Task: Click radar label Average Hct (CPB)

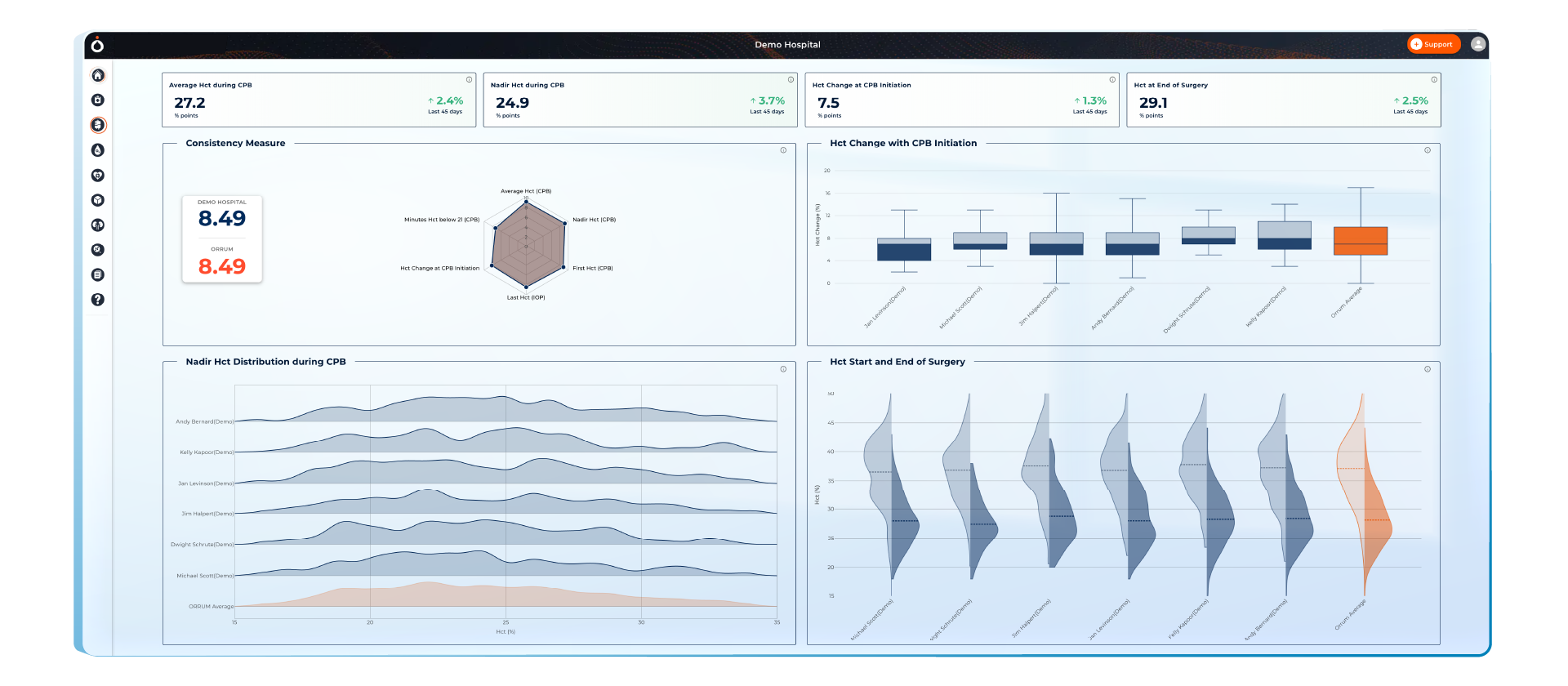Action: click(526, 191)
